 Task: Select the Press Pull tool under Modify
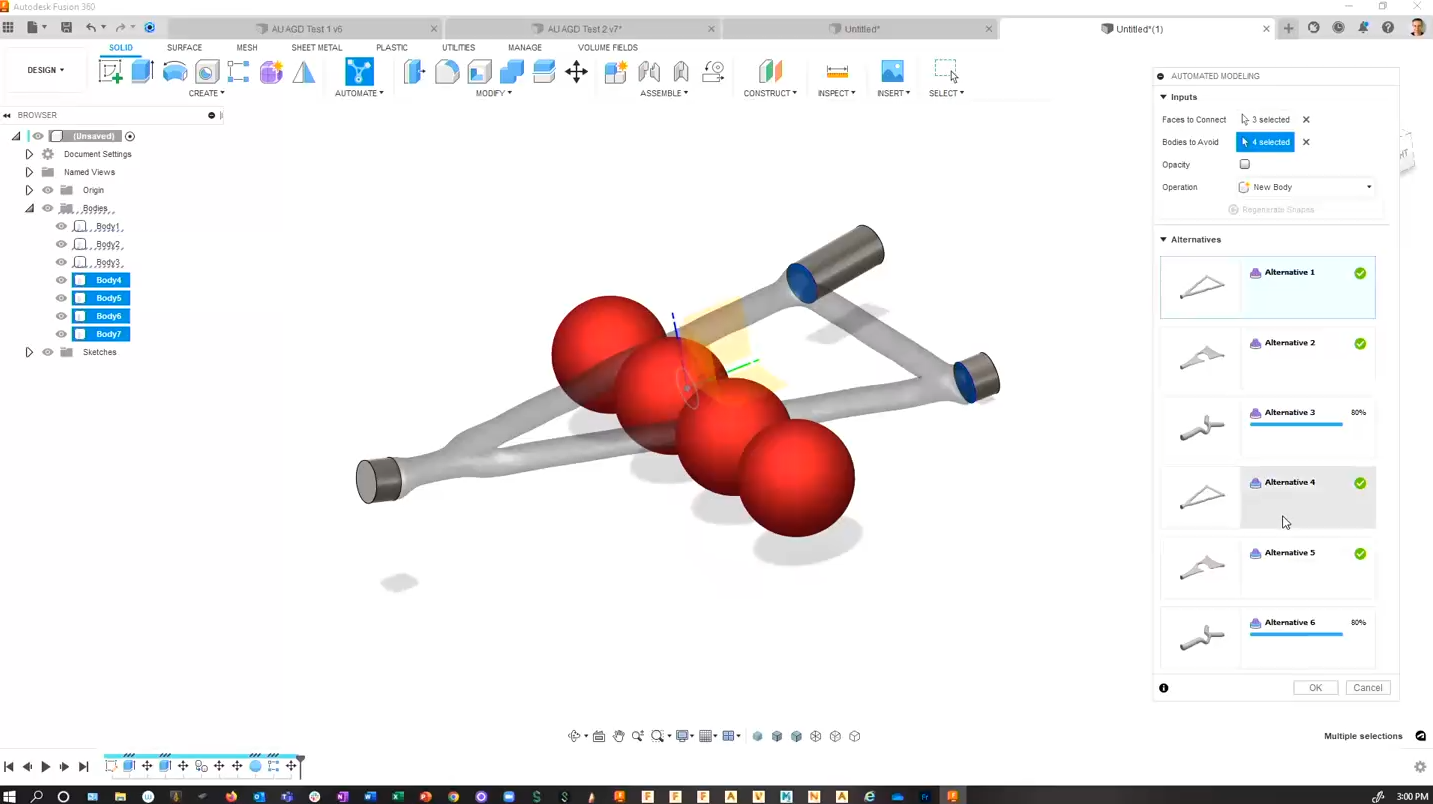pyautogui.click(x=413, y=72)
